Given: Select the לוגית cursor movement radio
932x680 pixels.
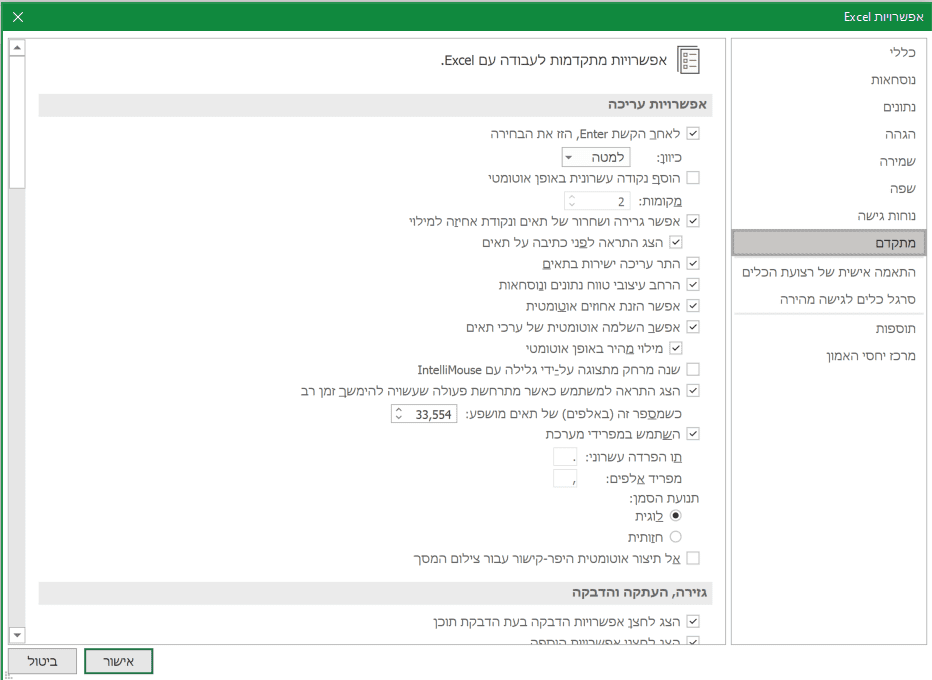Looking at the screenshot, I should (x=675, y=515).
